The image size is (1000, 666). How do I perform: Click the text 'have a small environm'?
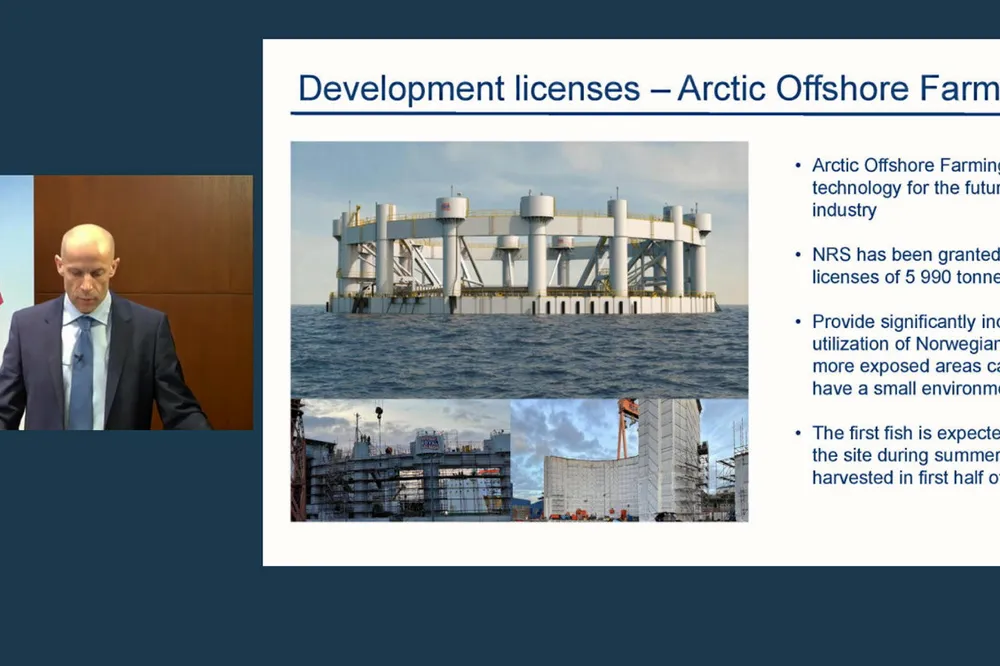906,388
